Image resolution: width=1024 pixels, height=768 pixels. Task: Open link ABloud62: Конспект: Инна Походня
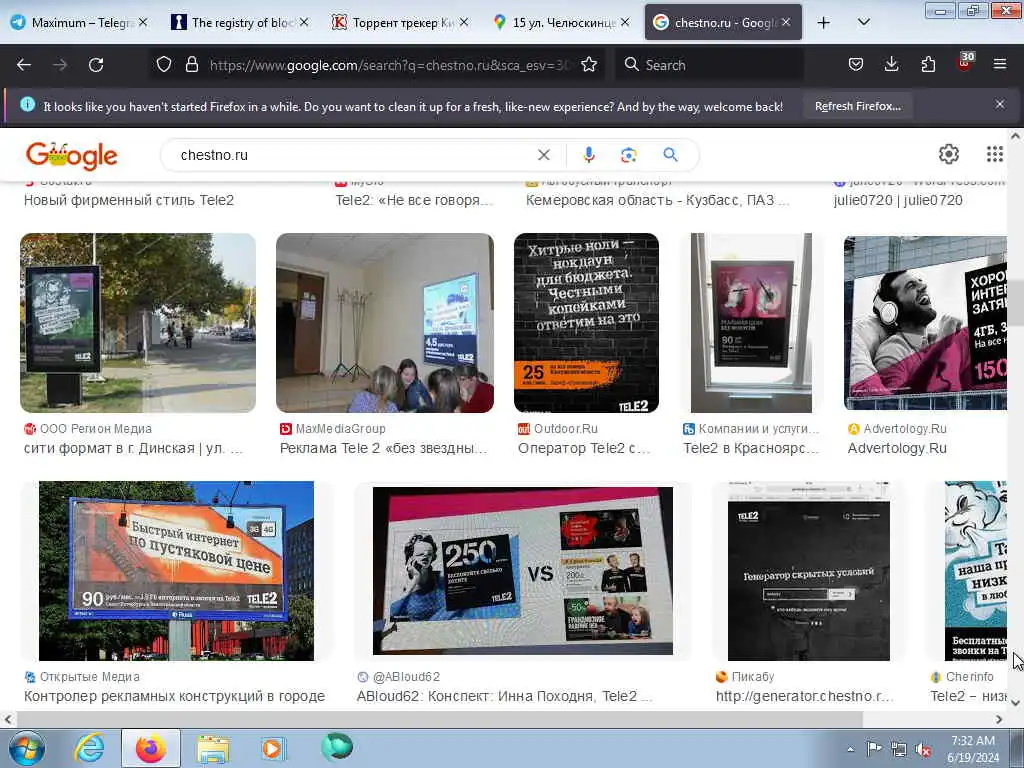[504, 697]
